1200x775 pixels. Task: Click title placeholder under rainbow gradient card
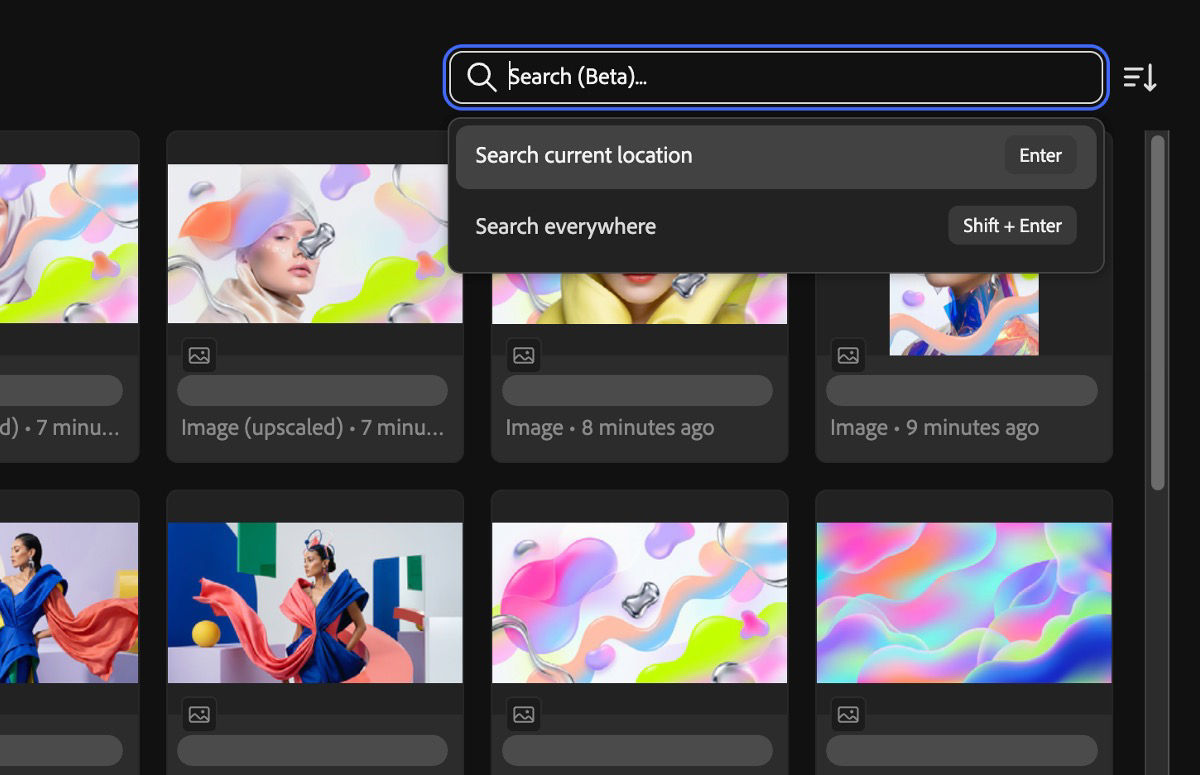pos(962,750)
